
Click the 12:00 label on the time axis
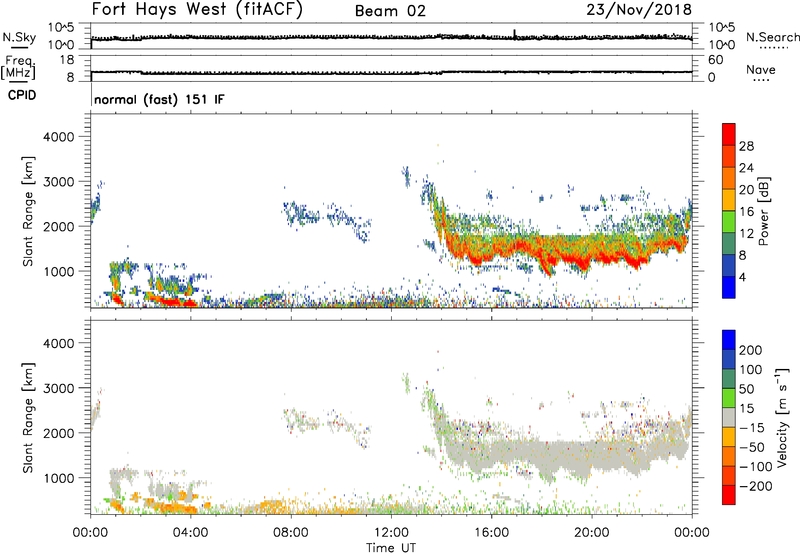pyautogui.click(x=391, y=533)
